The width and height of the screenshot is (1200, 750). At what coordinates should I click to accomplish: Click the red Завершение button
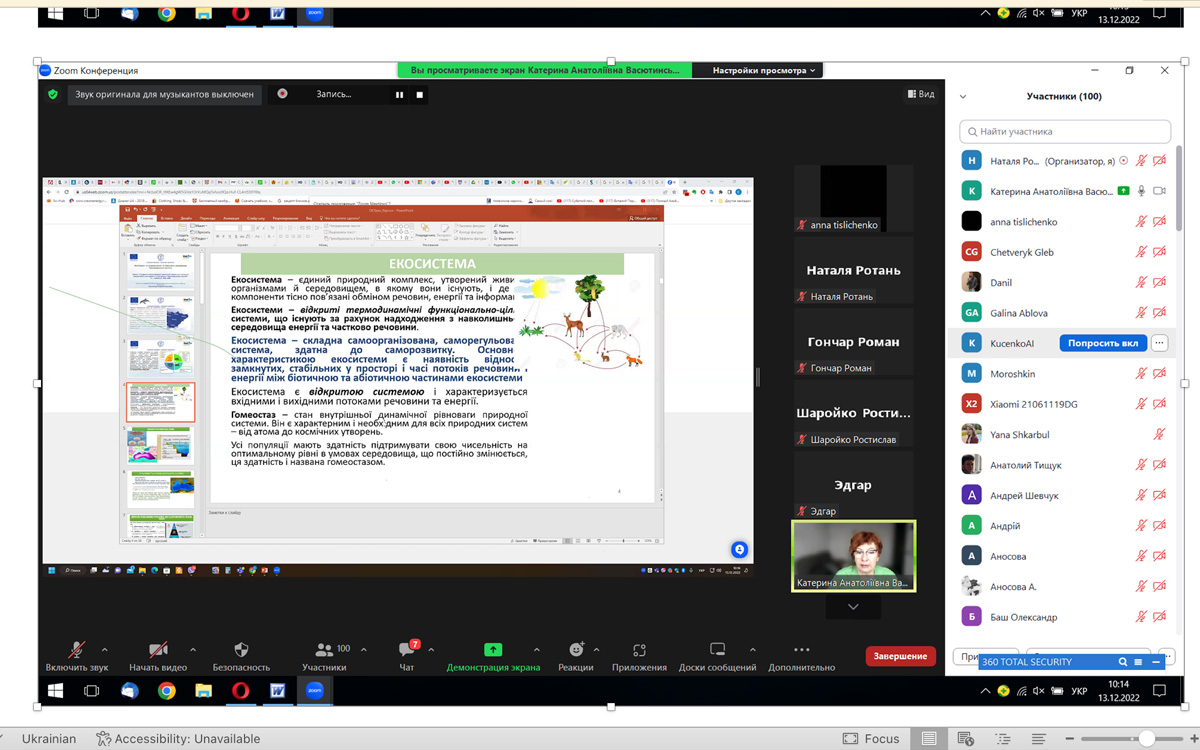[900, 656]
